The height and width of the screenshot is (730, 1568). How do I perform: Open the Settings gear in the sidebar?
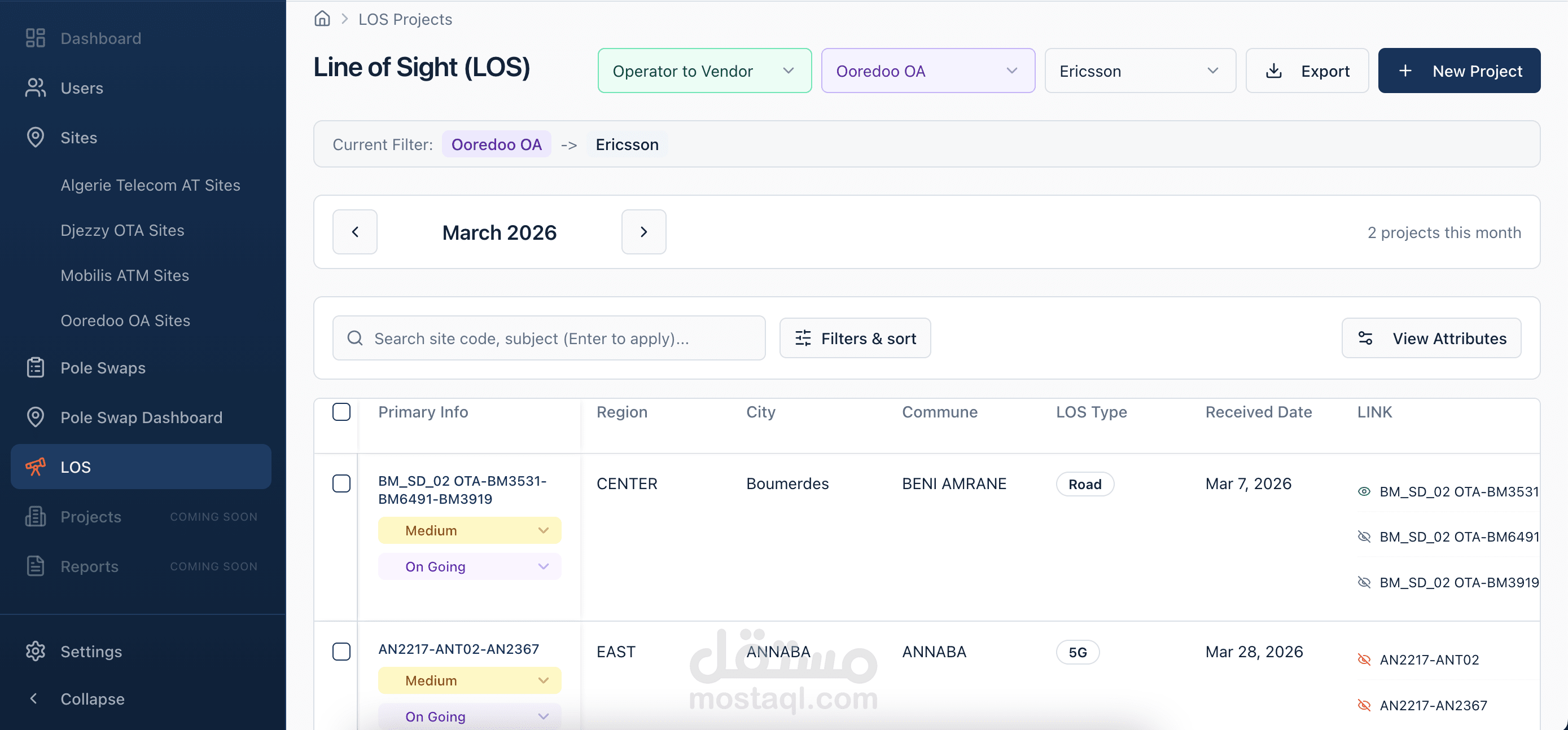pos(36,652)
